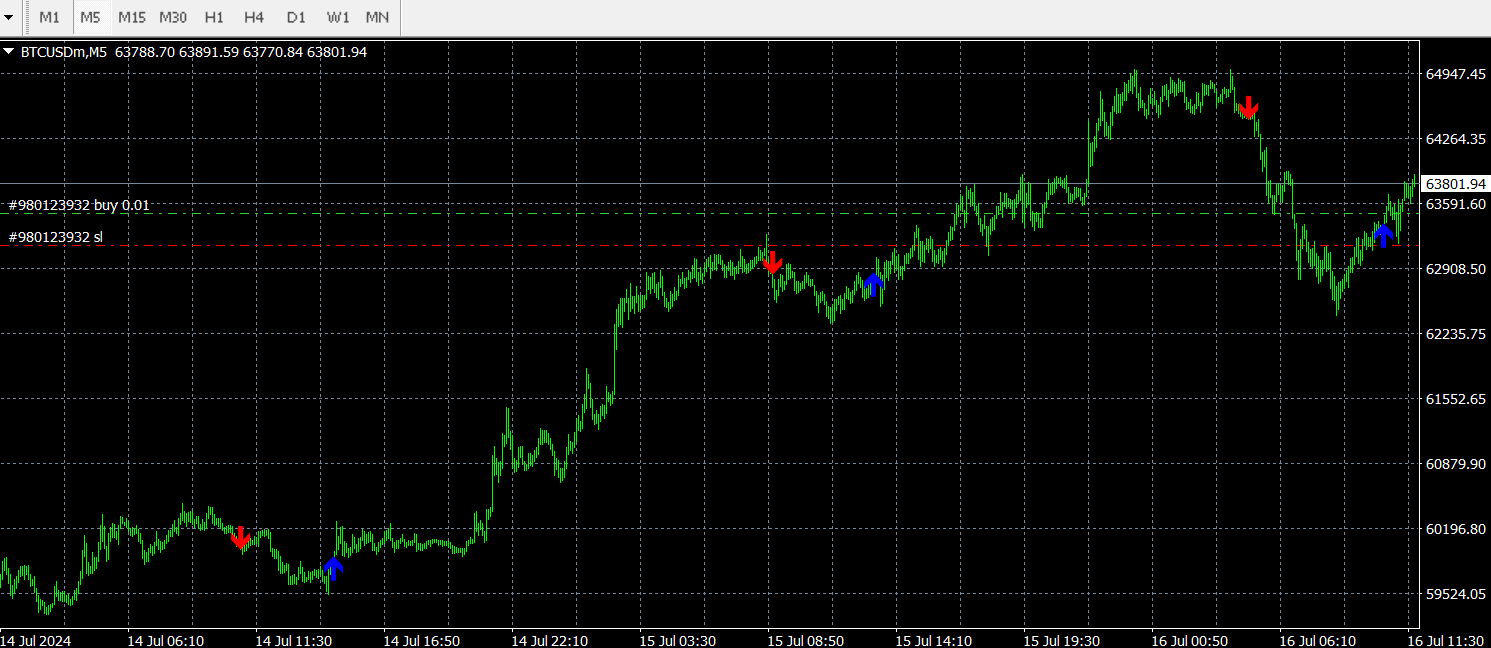Open the dropdown arrow left of M1
This screenshot has height=648, width=1491.
[x=11, y=17]
